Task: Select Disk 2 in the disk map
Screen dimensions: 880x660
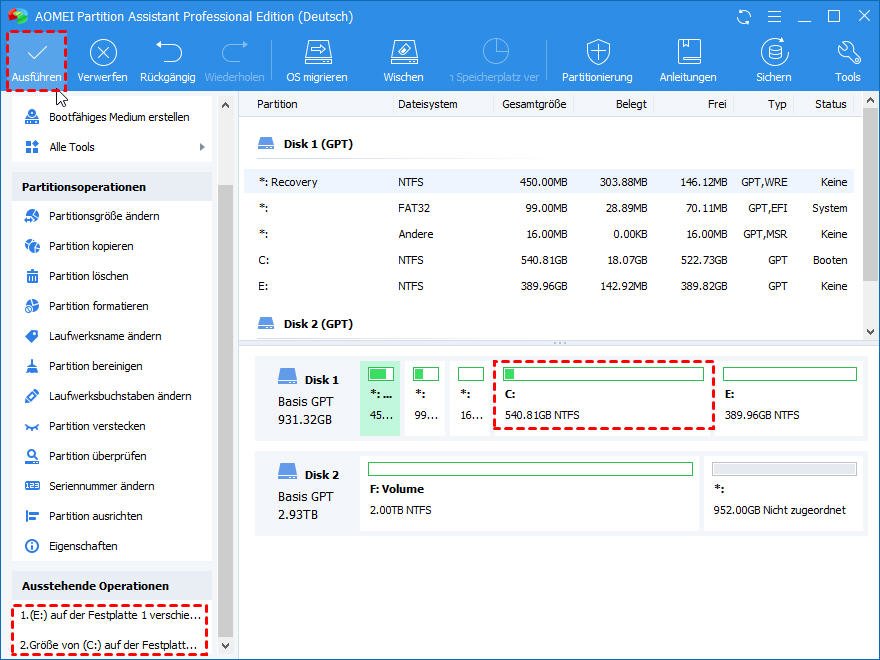Action: [x=308, y=494]
